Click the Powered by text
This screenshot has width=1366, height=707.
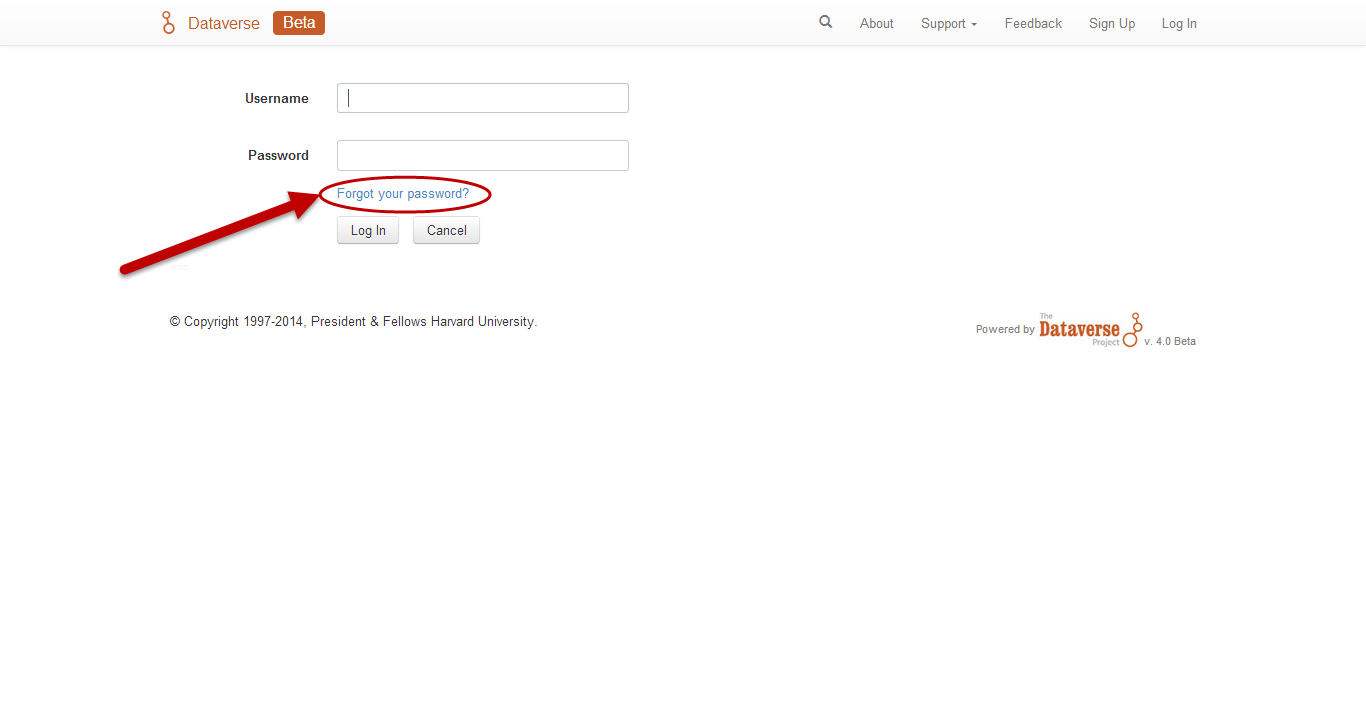[x=1005, y=329]
